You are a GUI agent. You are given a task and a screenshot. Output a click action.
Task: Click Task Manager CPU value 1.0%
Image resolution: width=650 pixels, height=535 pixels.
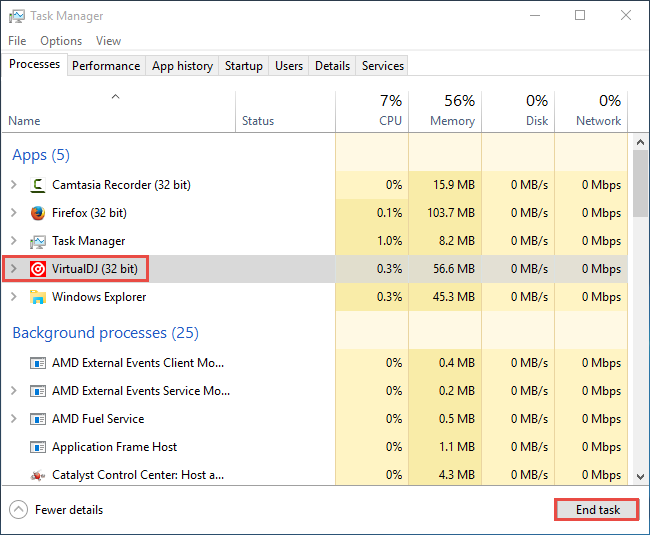[389, 241]
